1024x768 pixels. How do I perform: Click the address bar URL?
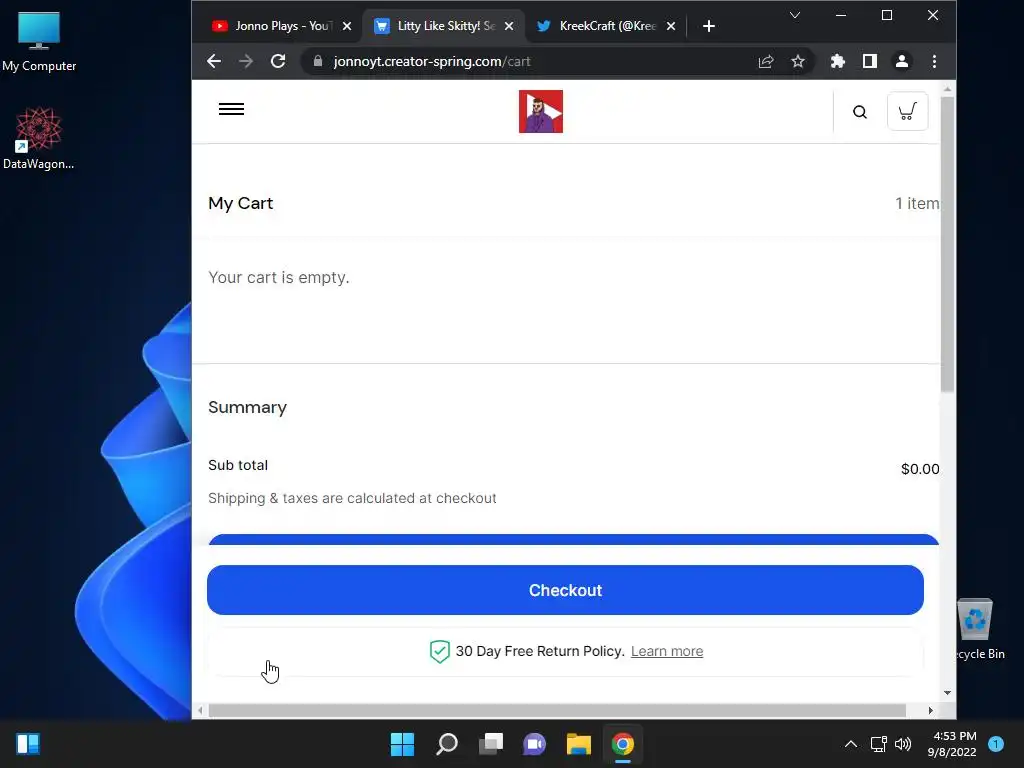[432, 61]
